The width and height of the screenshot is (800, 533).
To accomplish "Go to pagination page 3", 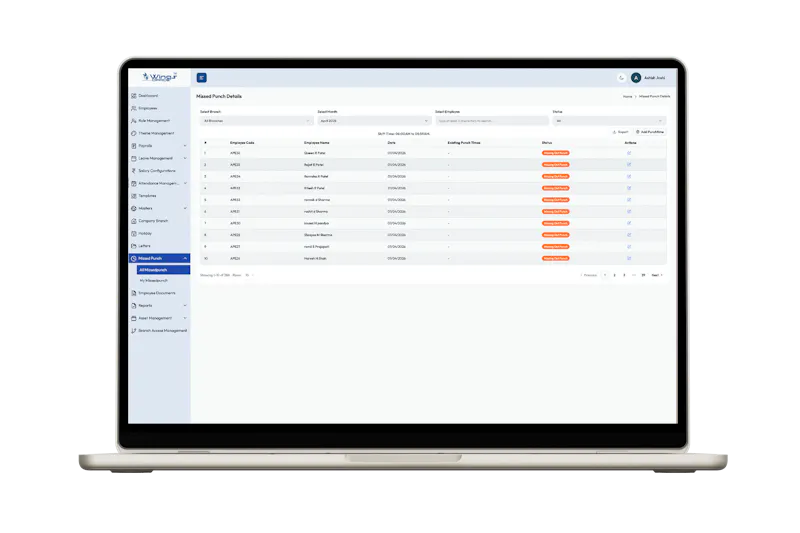I will click(624, 275).
